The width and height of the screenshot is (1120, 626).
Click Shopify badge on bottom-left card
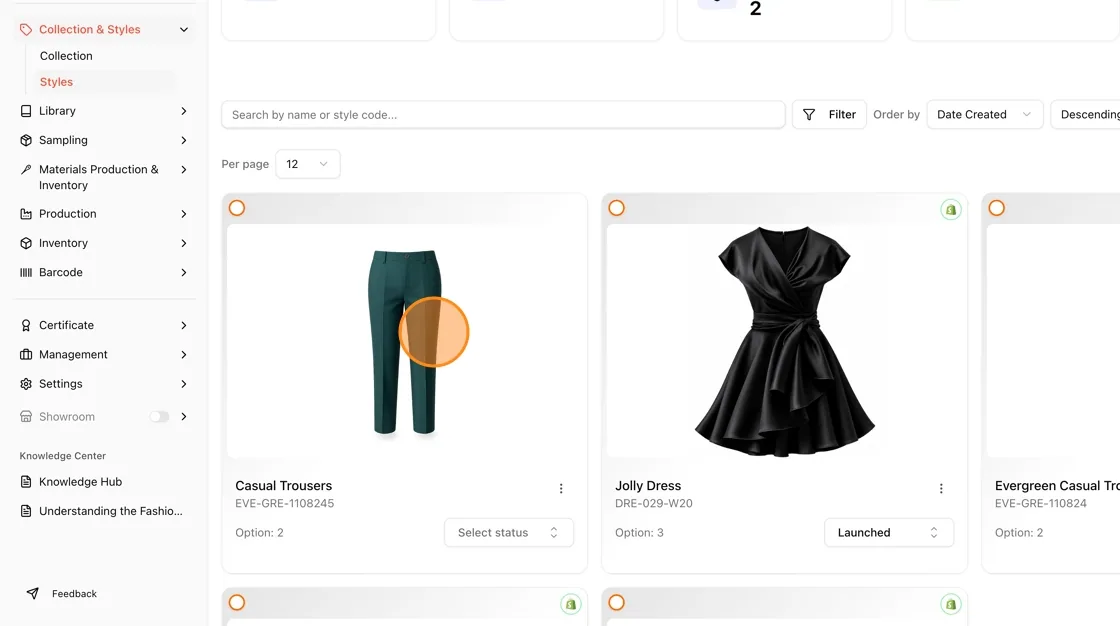[x=570, y=605]
